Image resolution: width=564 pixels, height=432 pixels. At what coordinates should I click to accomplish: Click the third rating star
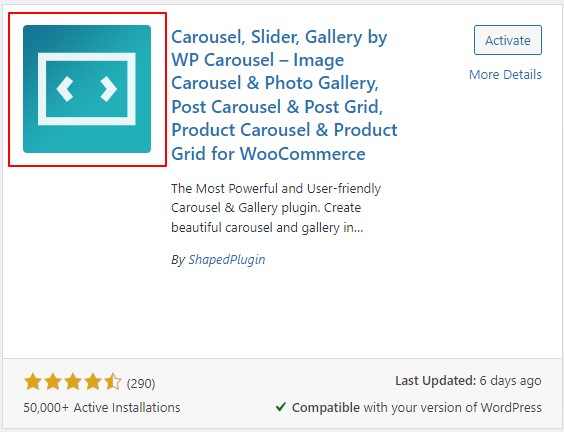pos(73,382)
